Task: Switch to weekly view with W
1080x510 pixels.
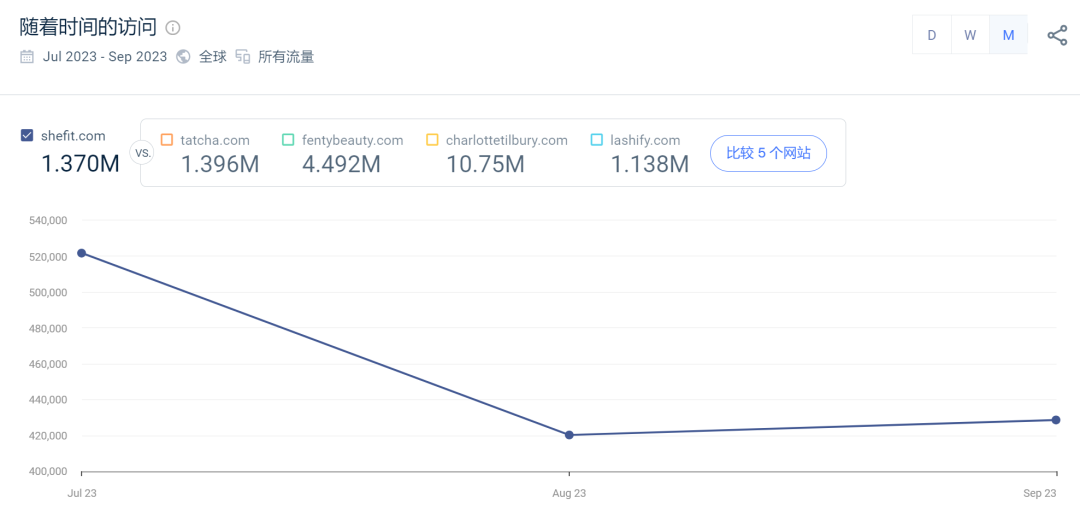Action: pos(970,35)
